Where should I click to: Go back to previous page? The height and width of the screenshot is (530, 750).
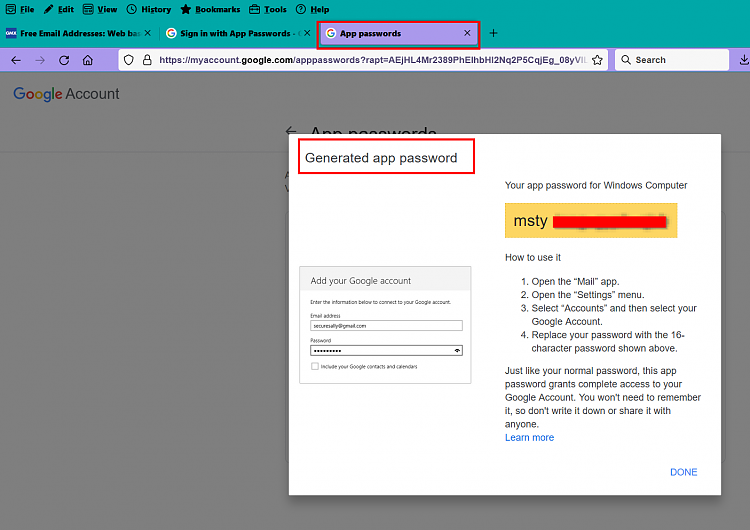(16, 60)
